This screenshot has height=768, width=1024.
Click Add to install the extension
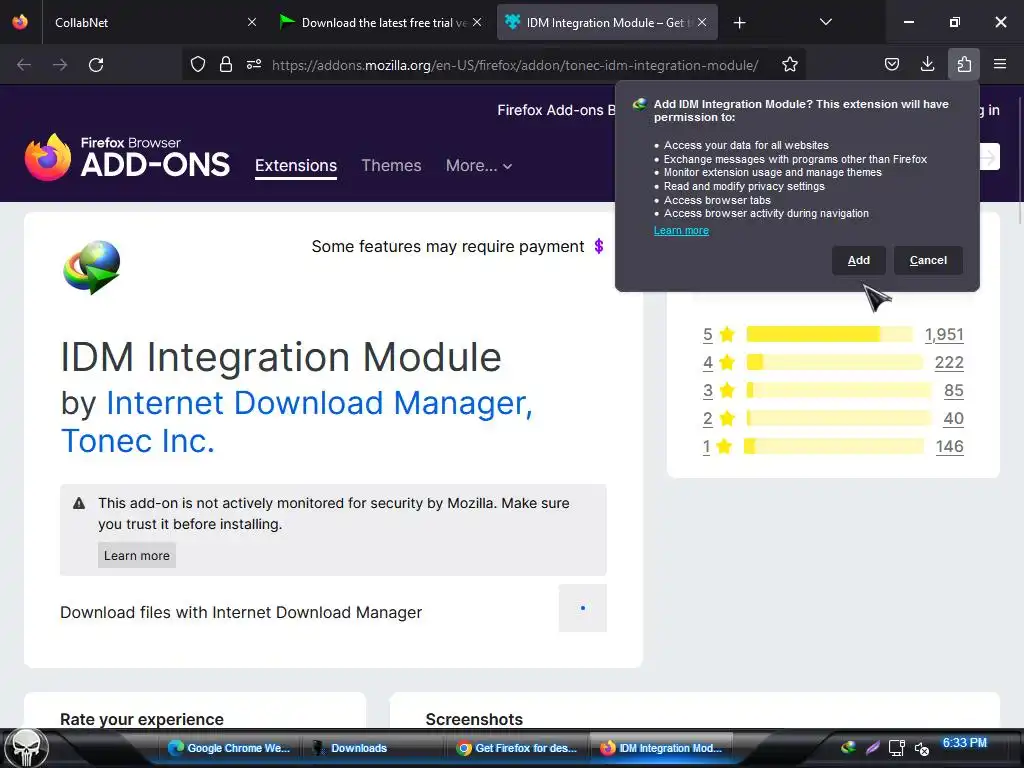pyautogui.click(x=858, y=260)
